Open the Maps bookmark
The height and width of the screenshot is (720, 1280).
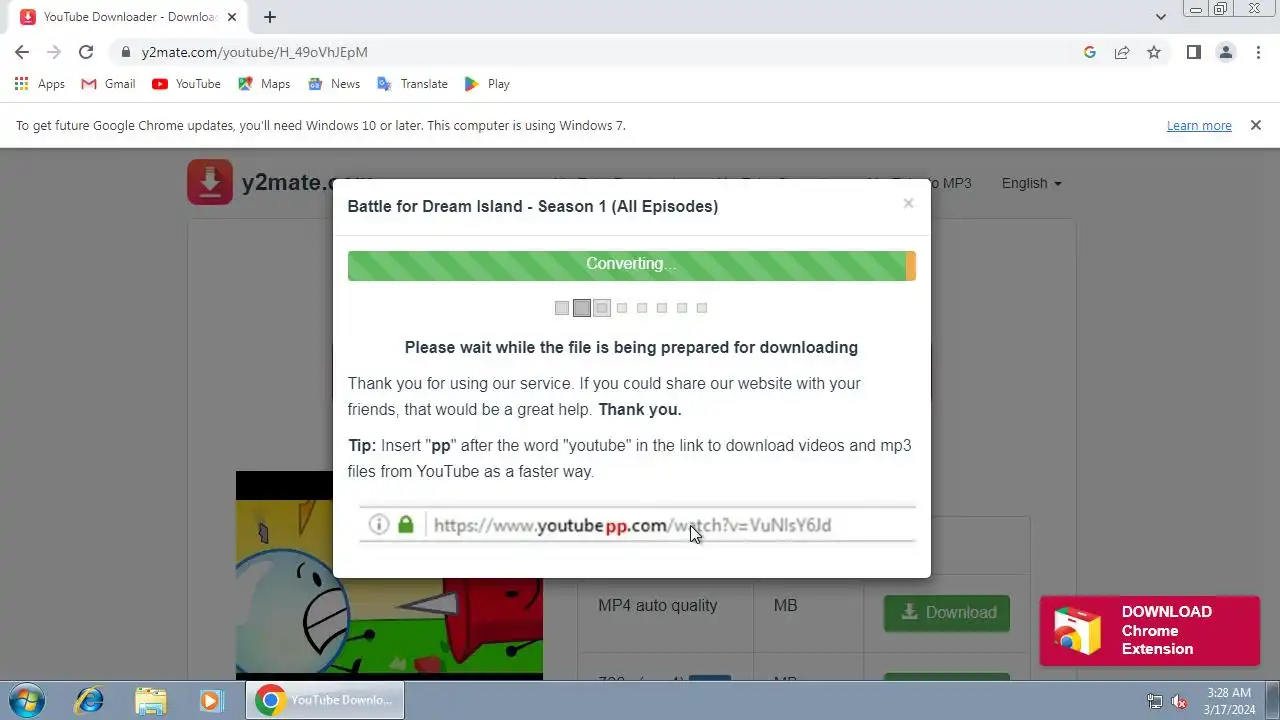pyautogui.click(x=264, y=84)
